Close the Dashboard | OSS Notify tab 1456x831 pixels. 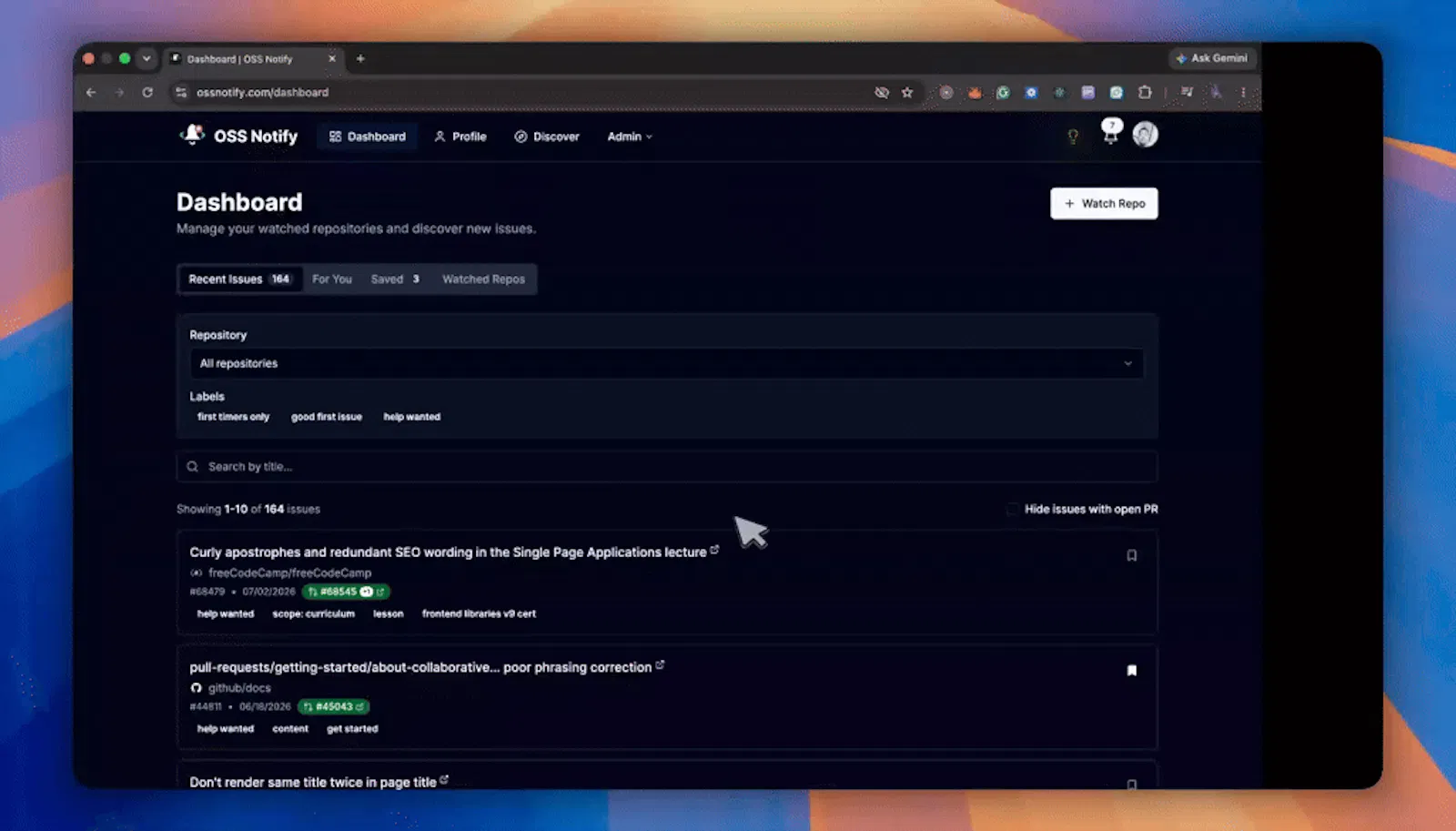point(332,58)
